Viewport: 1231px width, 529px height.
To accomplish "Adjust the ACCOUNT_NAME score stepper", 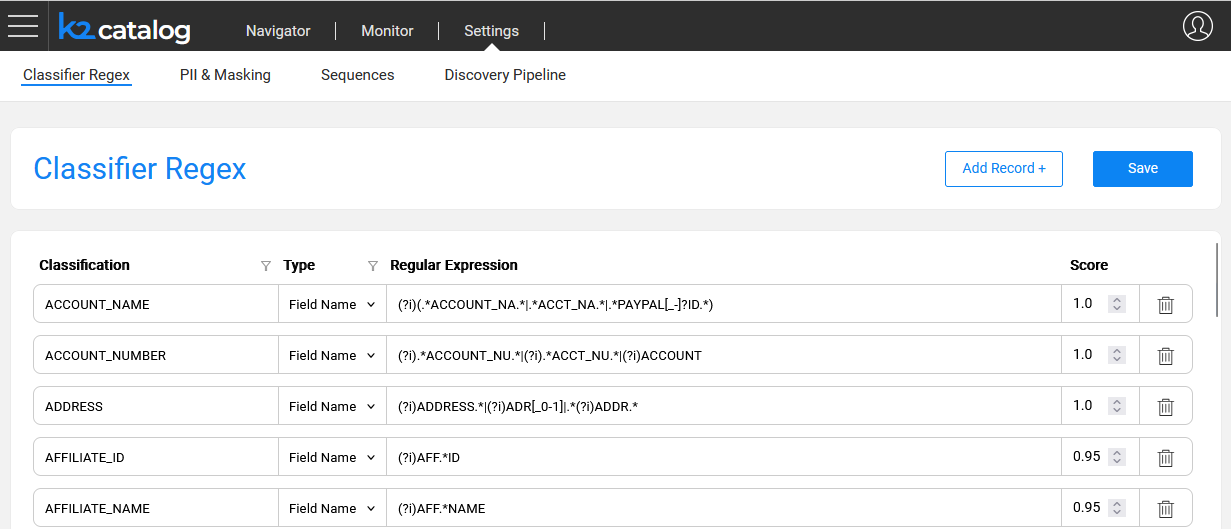I will (1117, 304).
